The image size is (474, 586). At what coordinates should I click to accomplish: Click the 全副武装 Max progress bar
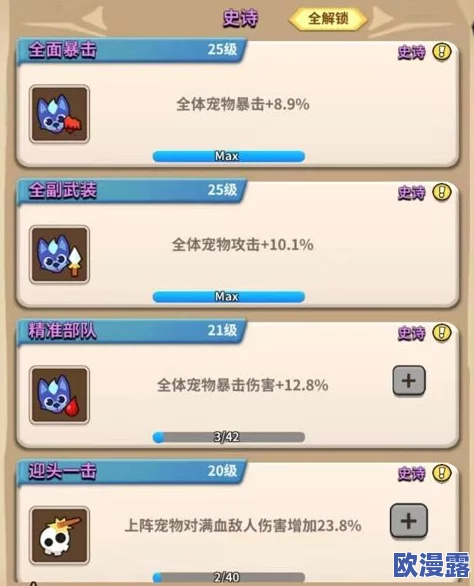(229, 297)
